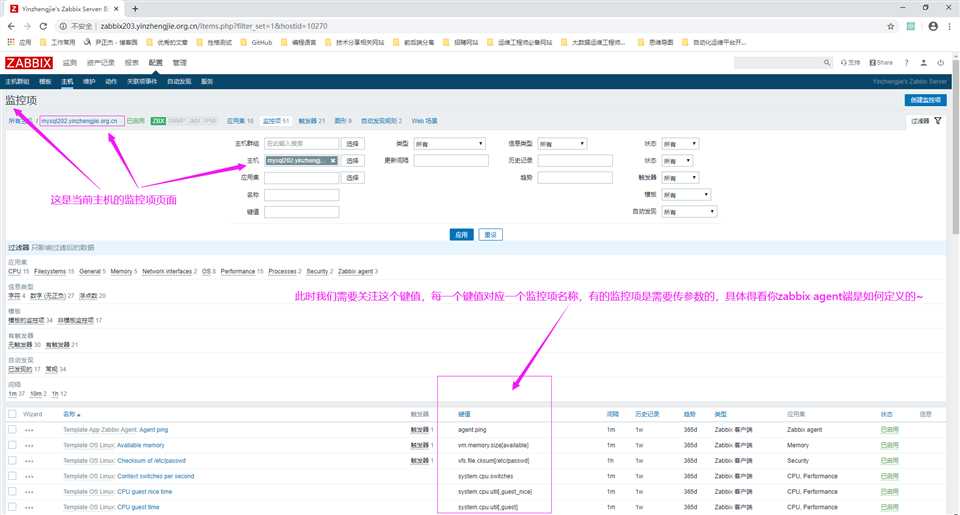
Task: Click the site security info icon in address bar
Action: [62, 26]
